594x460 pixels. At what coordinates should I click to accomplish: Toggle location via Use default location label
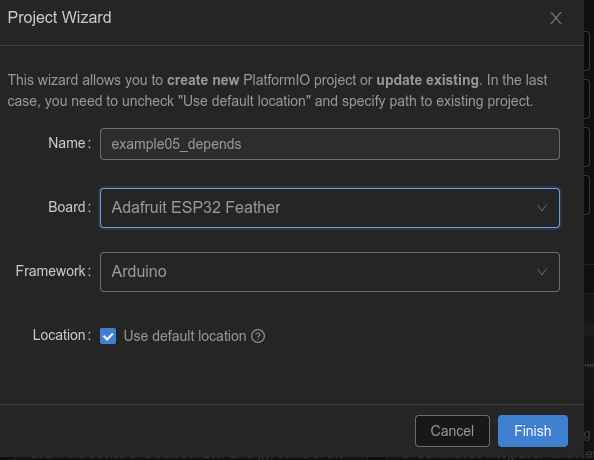[x=185, y=336]
